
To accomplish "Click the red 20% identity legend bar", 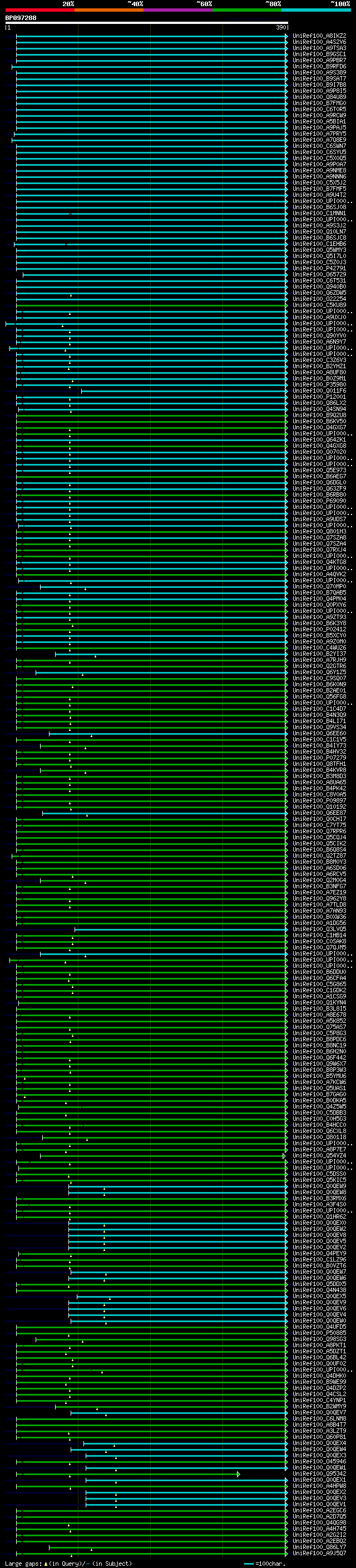I will point(39,10).
